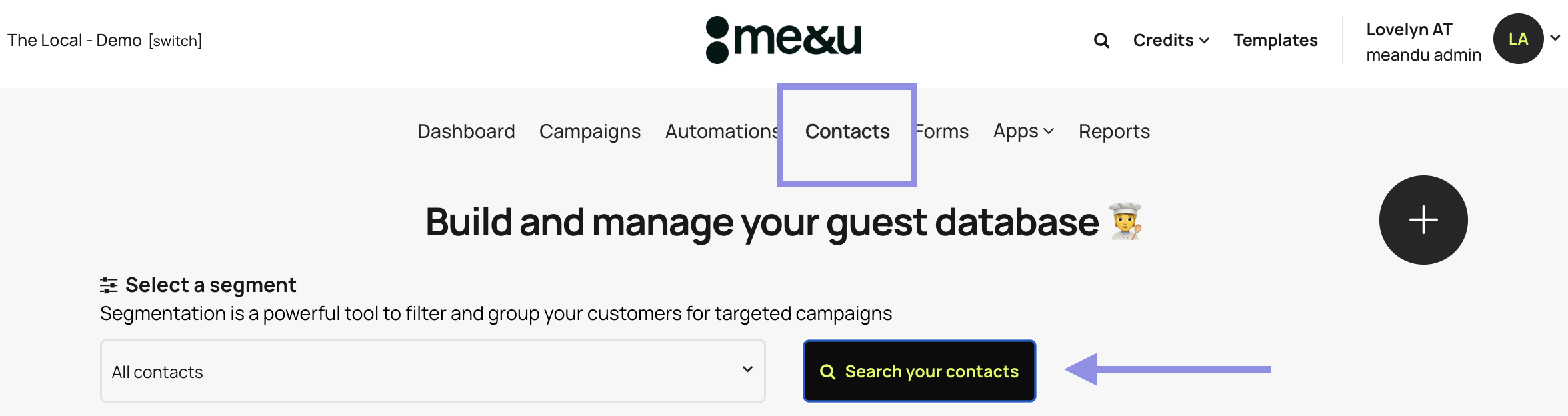
Task: Click the chef emoji in heading
Action: click(1125, 221)
